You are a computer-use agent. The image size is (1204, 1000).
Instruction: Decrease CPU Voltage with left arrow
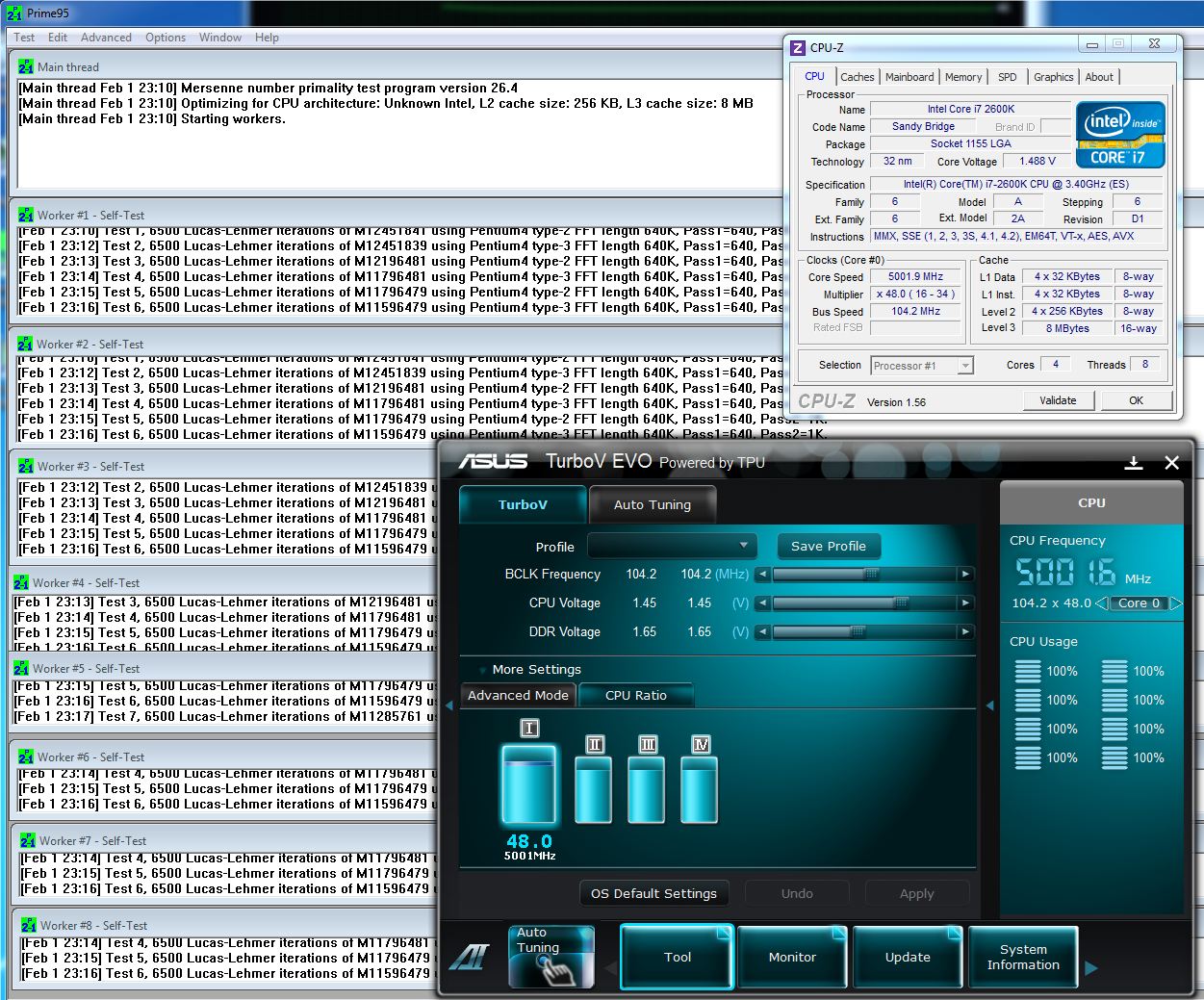(x=762, y=603)
